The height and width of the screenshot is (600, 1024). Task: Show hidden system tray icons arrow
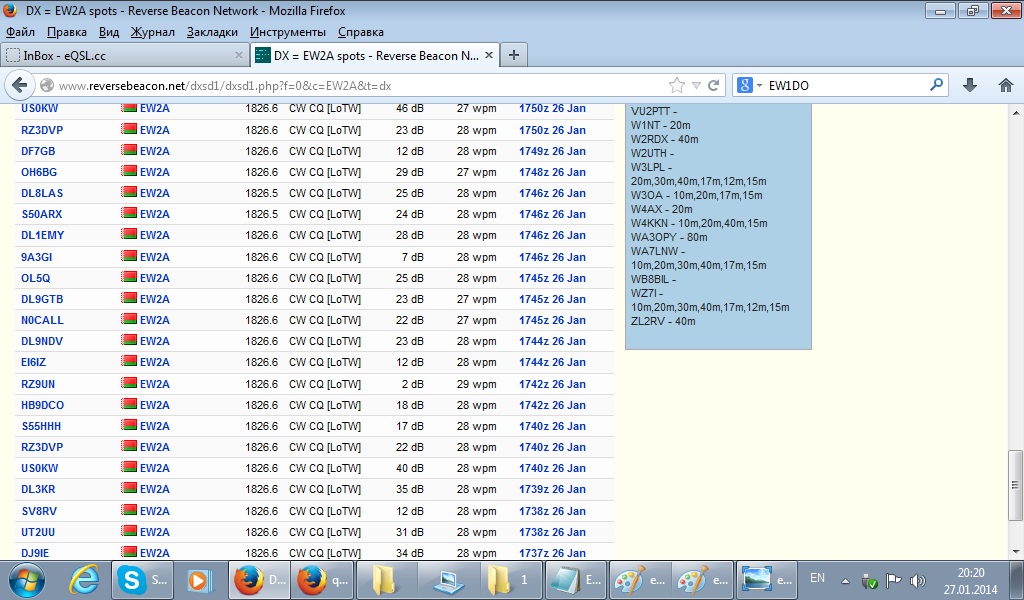(x=846, y=581)
